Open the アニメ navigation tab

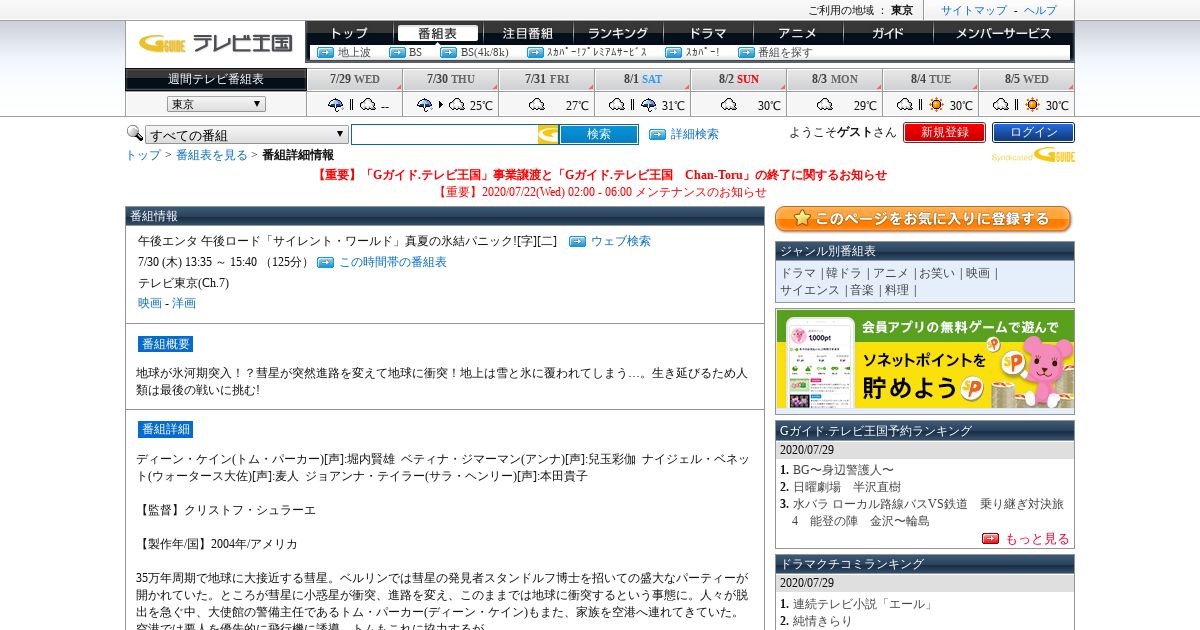coord(798,33)
